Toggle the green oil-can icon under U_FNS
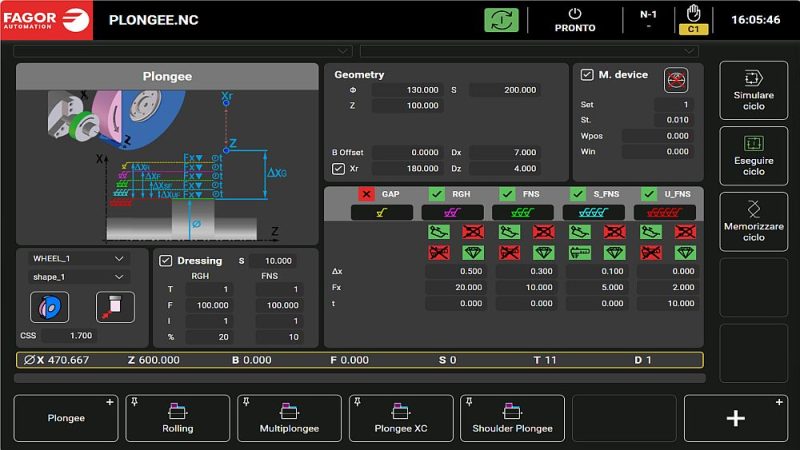The width and height of the screenshot is (800, 450). (x=651, y=232)
